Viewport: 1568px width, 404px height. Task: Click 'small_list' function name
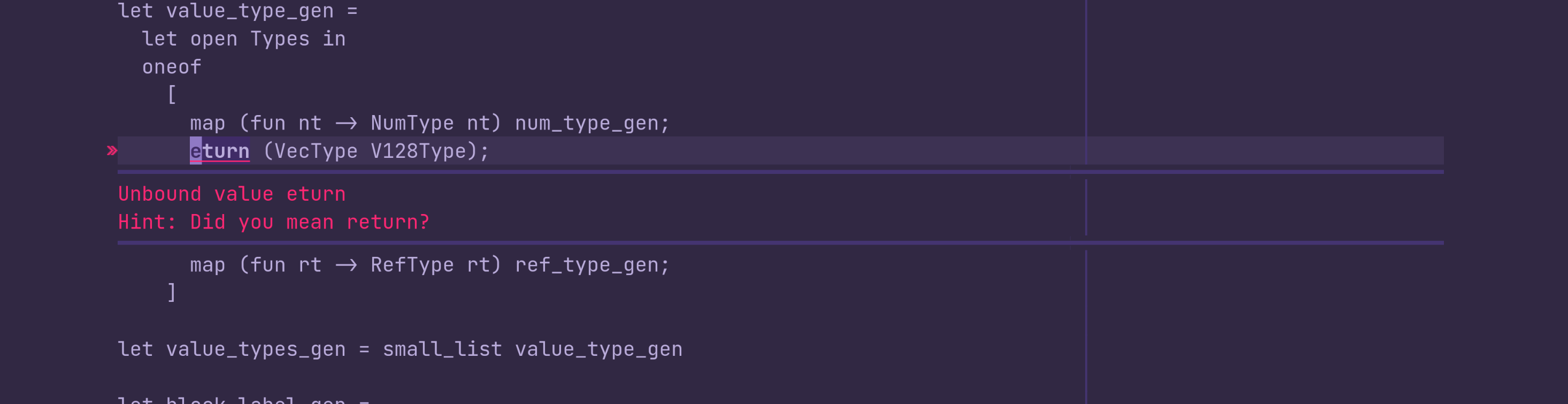(x=442, y=349)
